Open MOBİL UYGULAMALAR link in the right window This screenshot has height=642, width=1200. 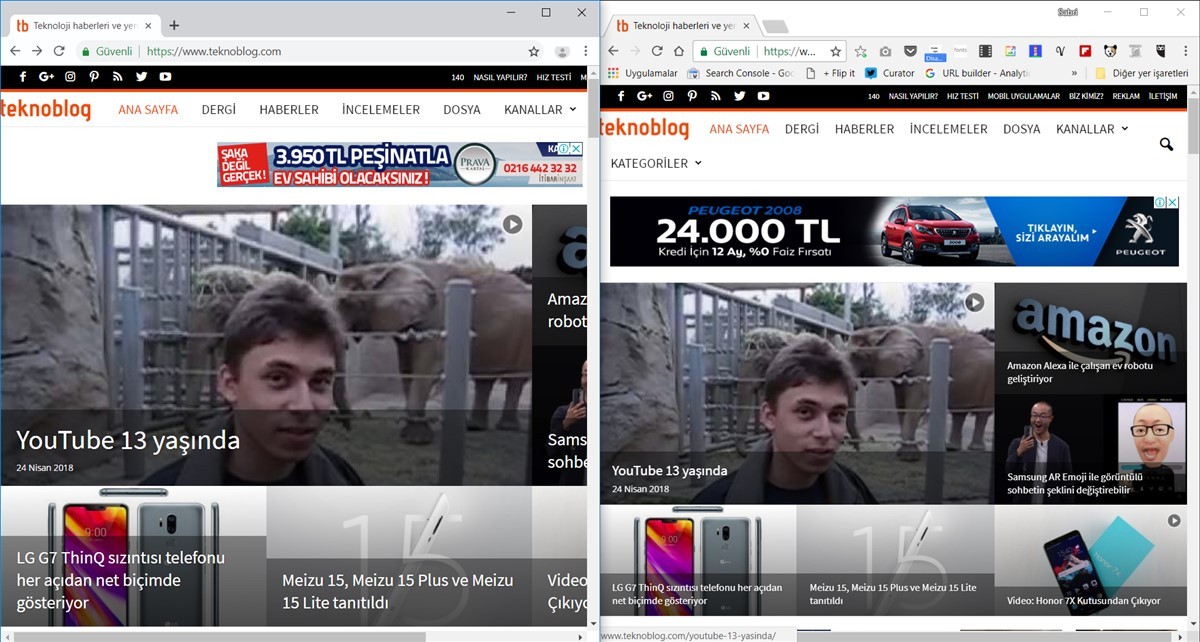pos(1023,96)
